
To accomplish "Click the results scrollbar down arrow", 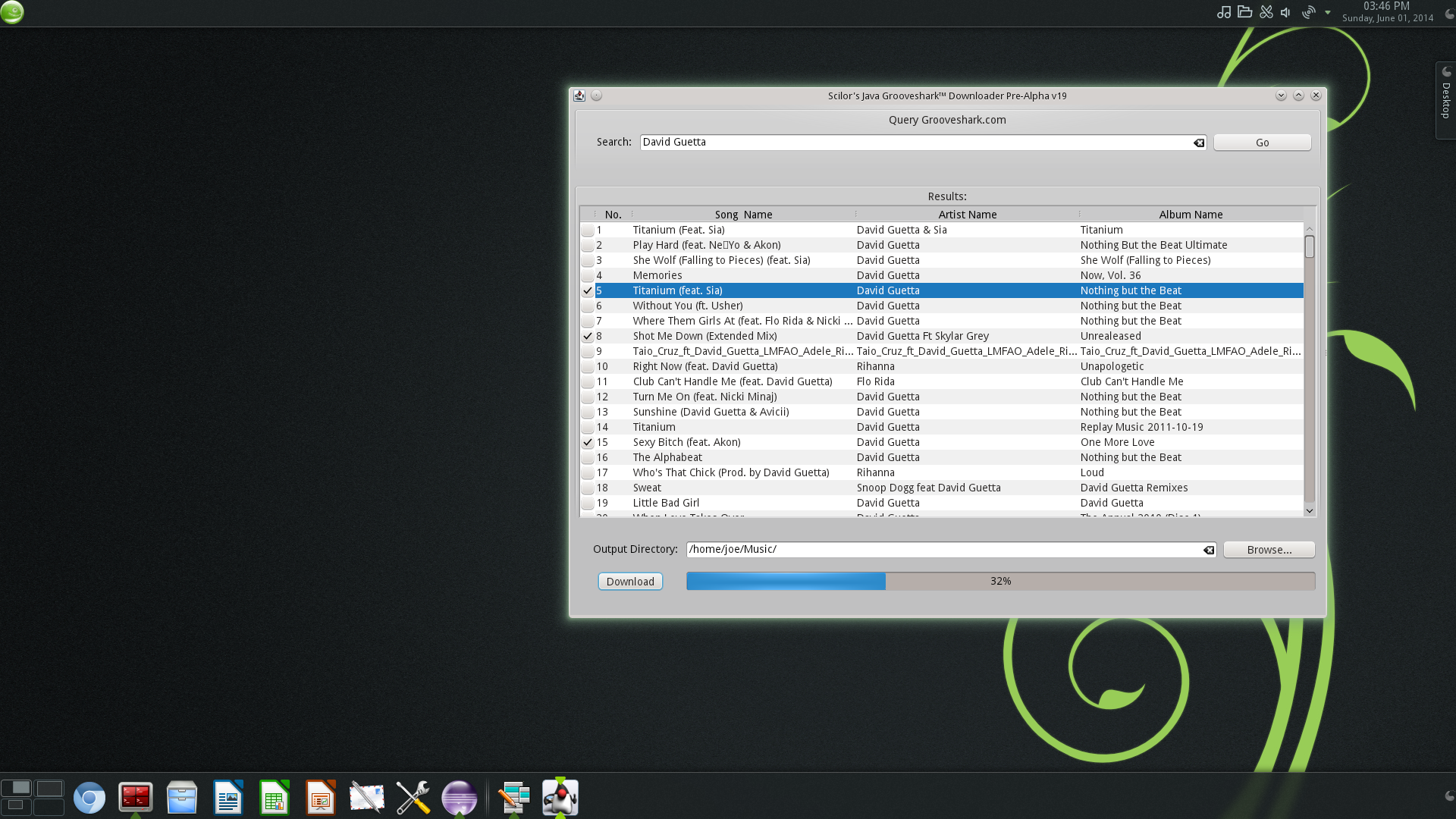I will [1309, 511].
